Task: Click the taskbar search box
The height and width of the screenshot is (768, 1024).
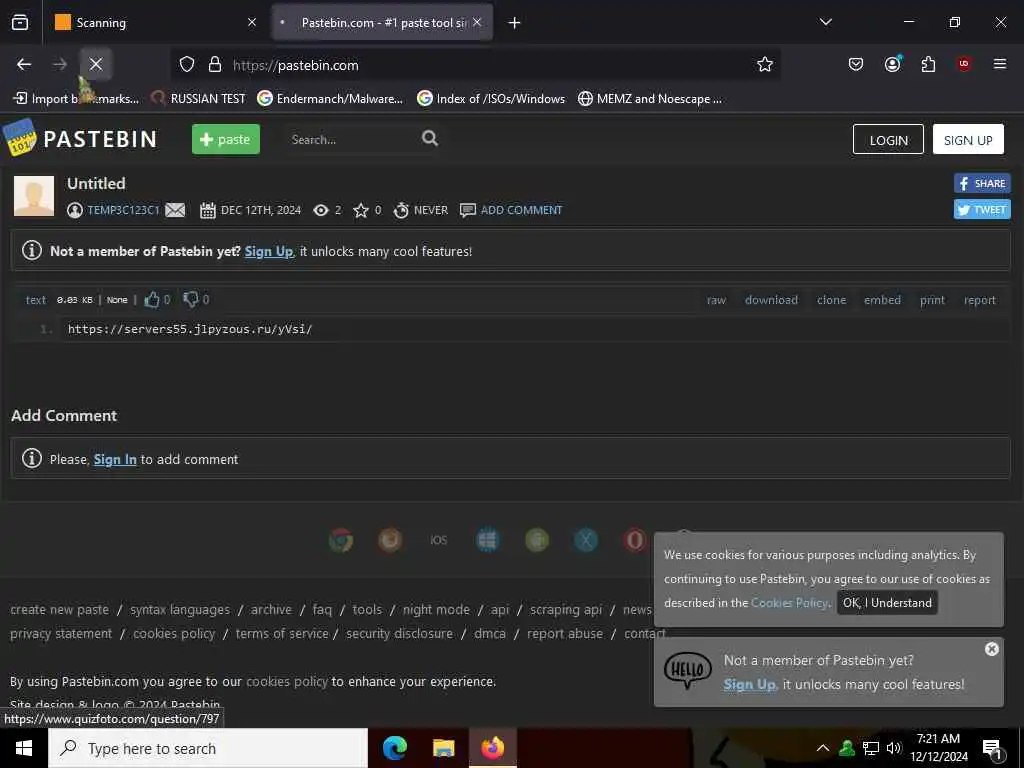Action: (208, 748)
